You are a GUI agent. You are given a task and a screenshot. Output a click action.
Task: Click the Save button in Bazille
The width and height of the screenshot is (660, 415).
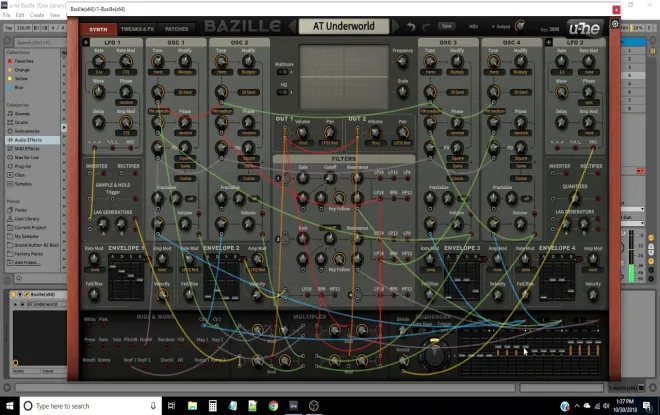[x=446, y=26]
